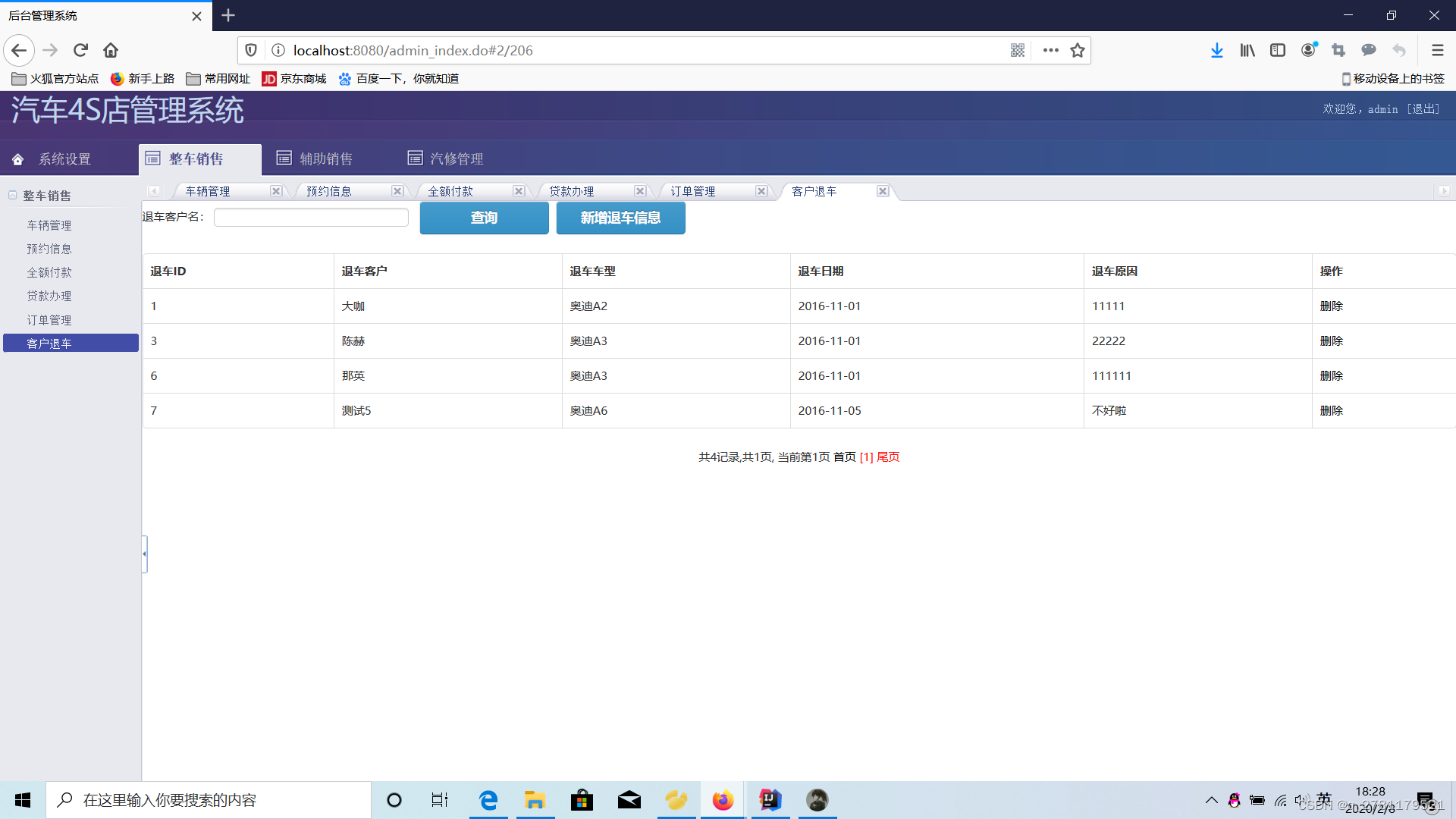1456x819 pixels.
Task: Switch to 整车销售 main menu
Action: click(200, 159)
